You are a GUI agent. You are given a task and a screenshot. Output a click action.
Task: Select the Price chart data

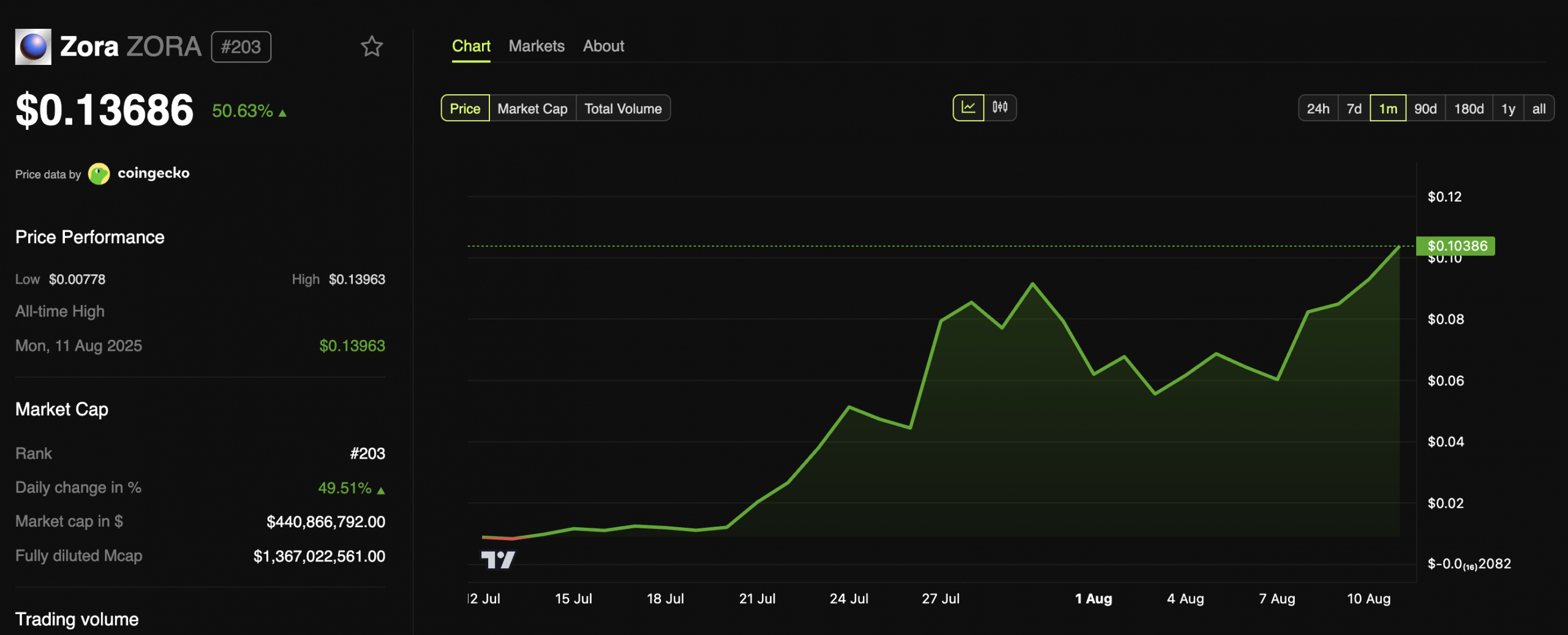465,108
